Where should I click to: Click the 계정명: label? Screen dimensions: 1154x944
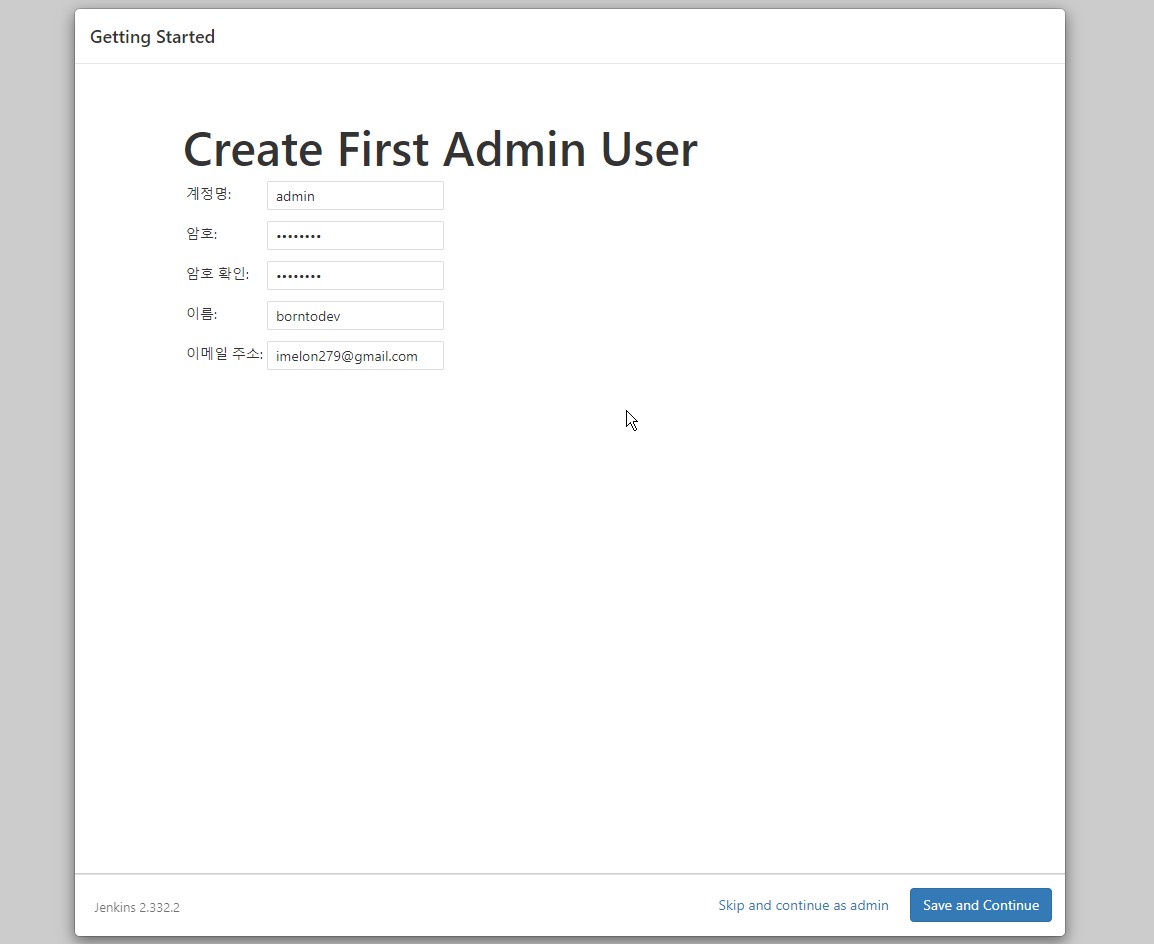209,194
